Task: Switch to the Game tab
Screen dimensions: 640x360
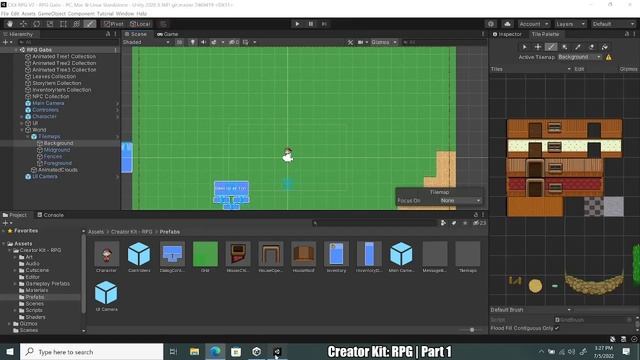Action: point(167,34)
